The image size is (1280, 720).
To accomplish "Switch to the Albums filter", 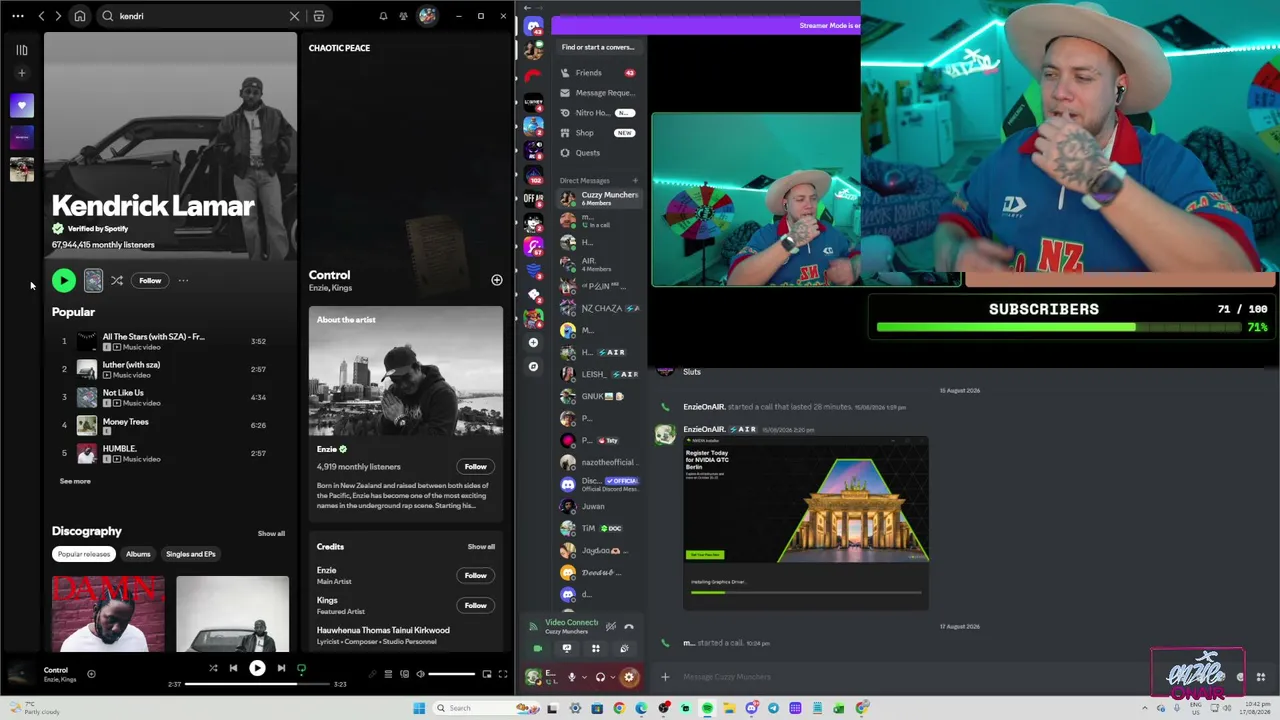I will pyautogui.click(x=138, y=554).
